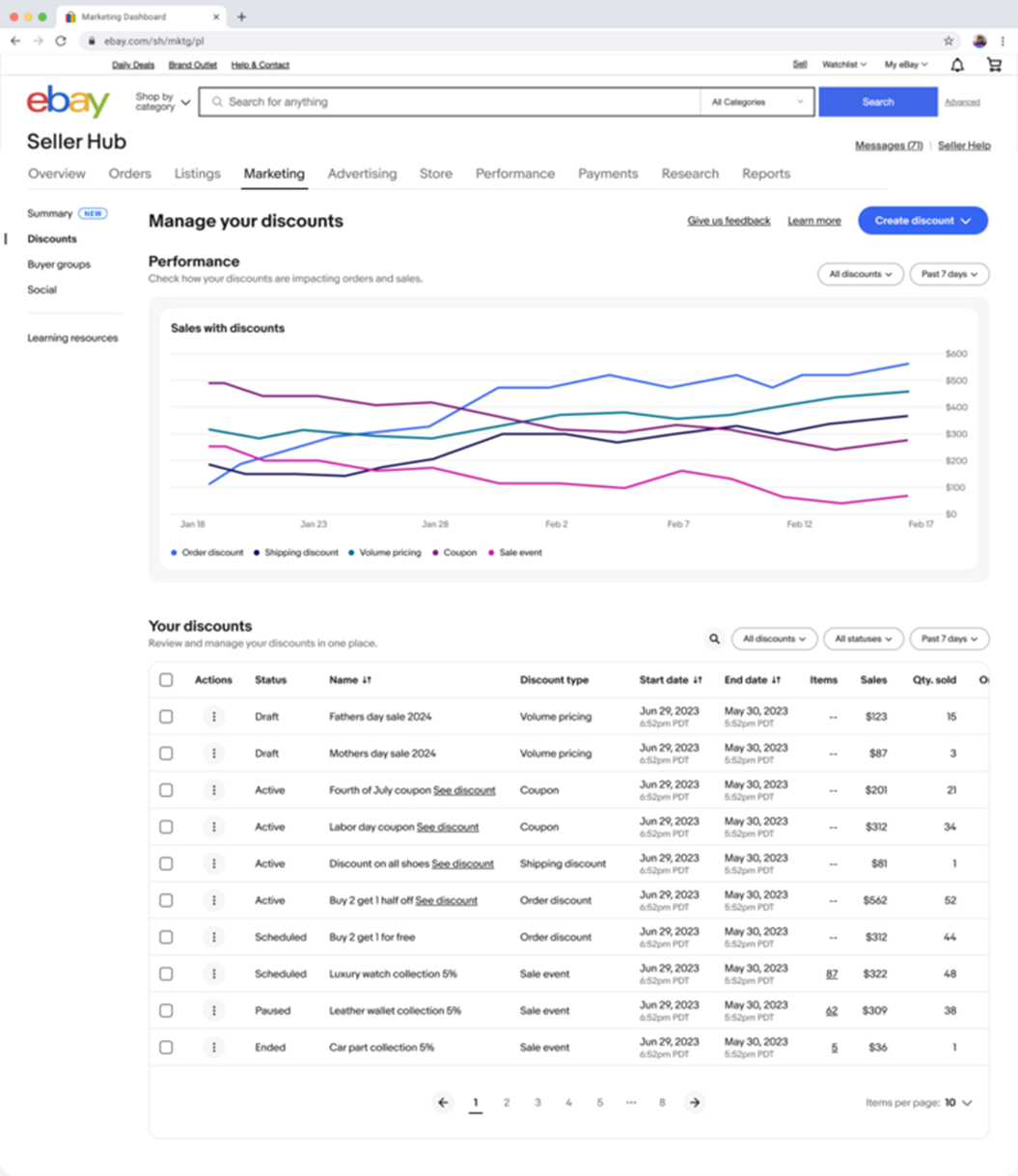Screen dimensions: 1018x1176
Task: Open actions menu for Fathers day sale 2024
Action: (214, 717)
